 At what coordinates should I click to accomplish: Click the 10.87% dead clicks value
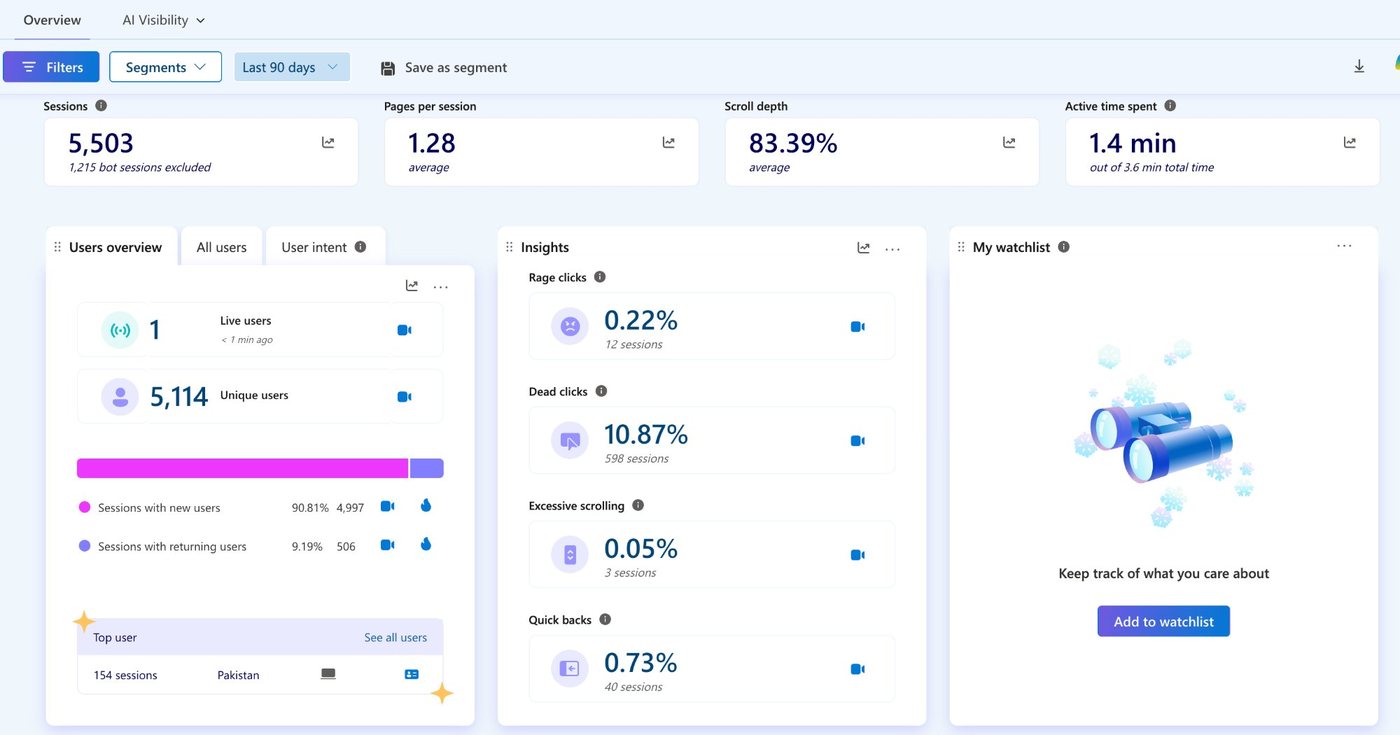[646, 435]
